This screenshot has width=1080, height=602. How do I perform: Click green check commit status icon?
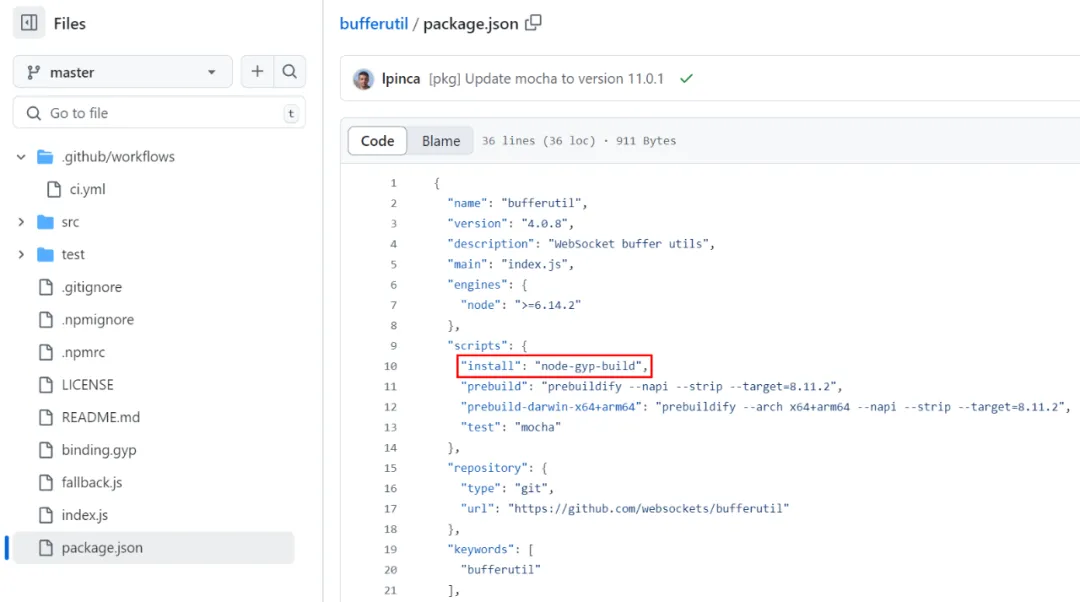(x=686, y=79)
